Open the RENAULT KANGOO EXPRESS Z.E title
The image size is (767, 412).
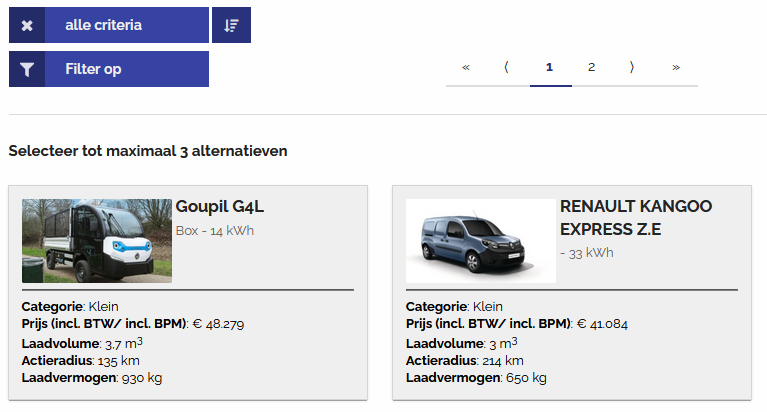coord(636,218)
